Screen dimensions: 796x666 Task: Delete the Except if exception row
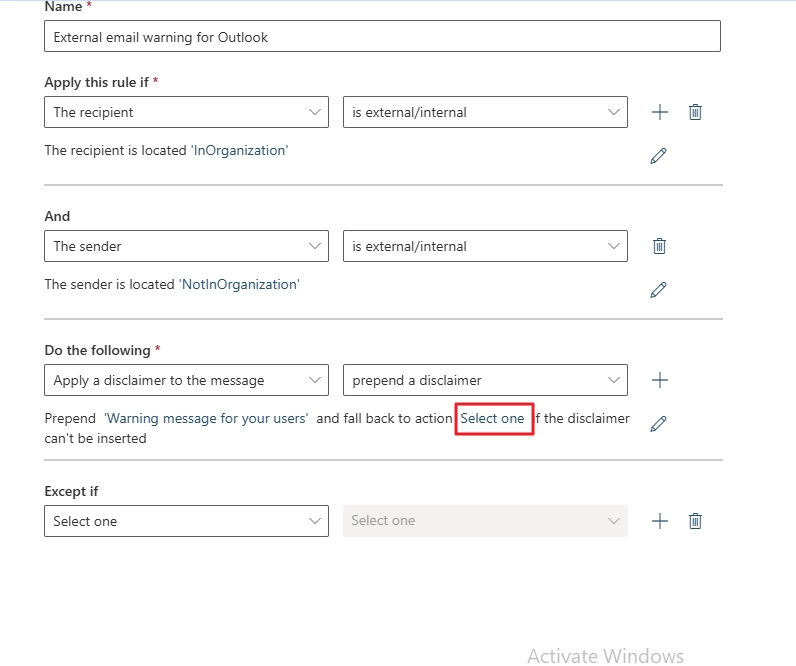point(695,521)
